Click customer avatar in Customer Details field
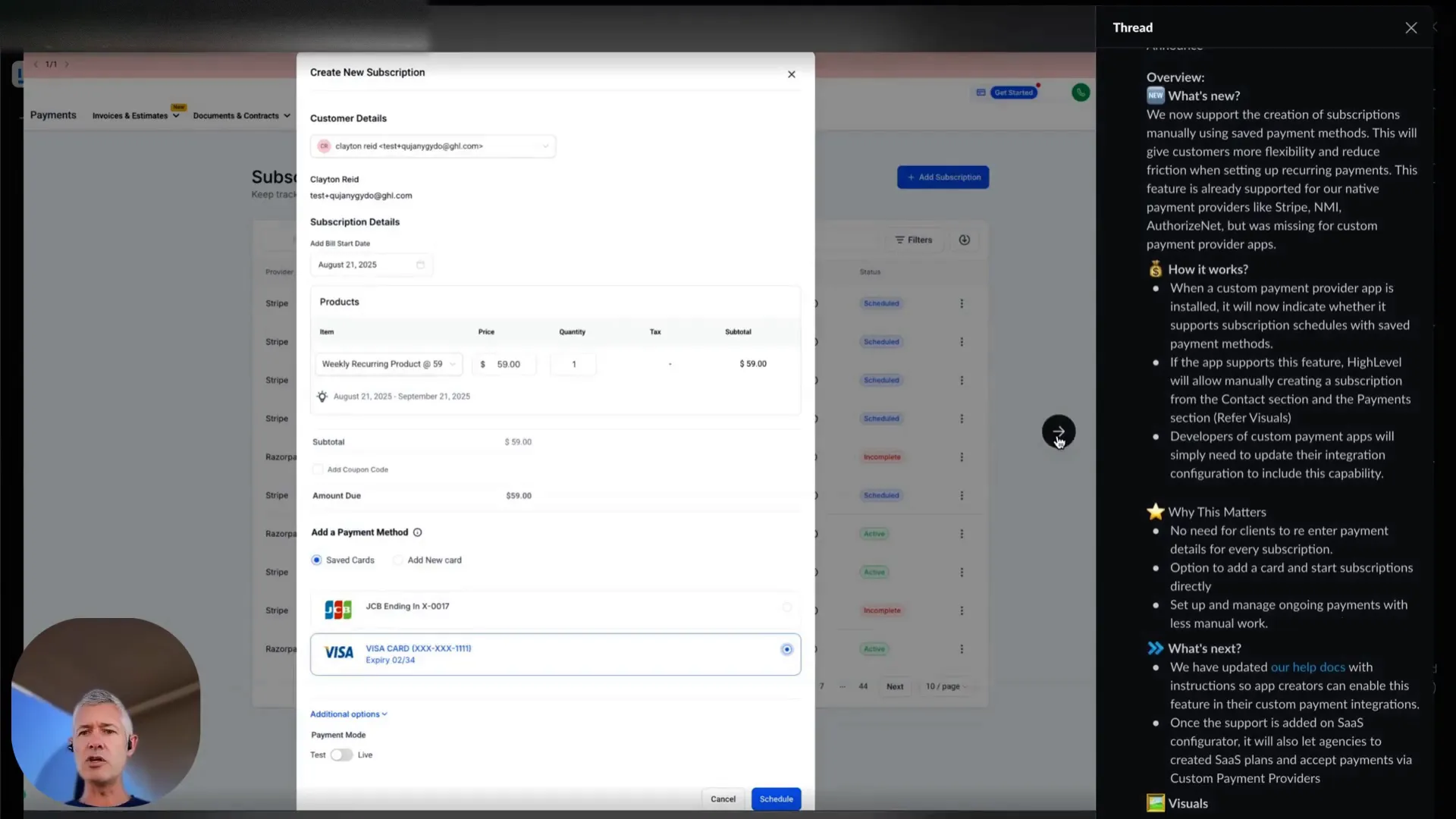 point(324,146)
